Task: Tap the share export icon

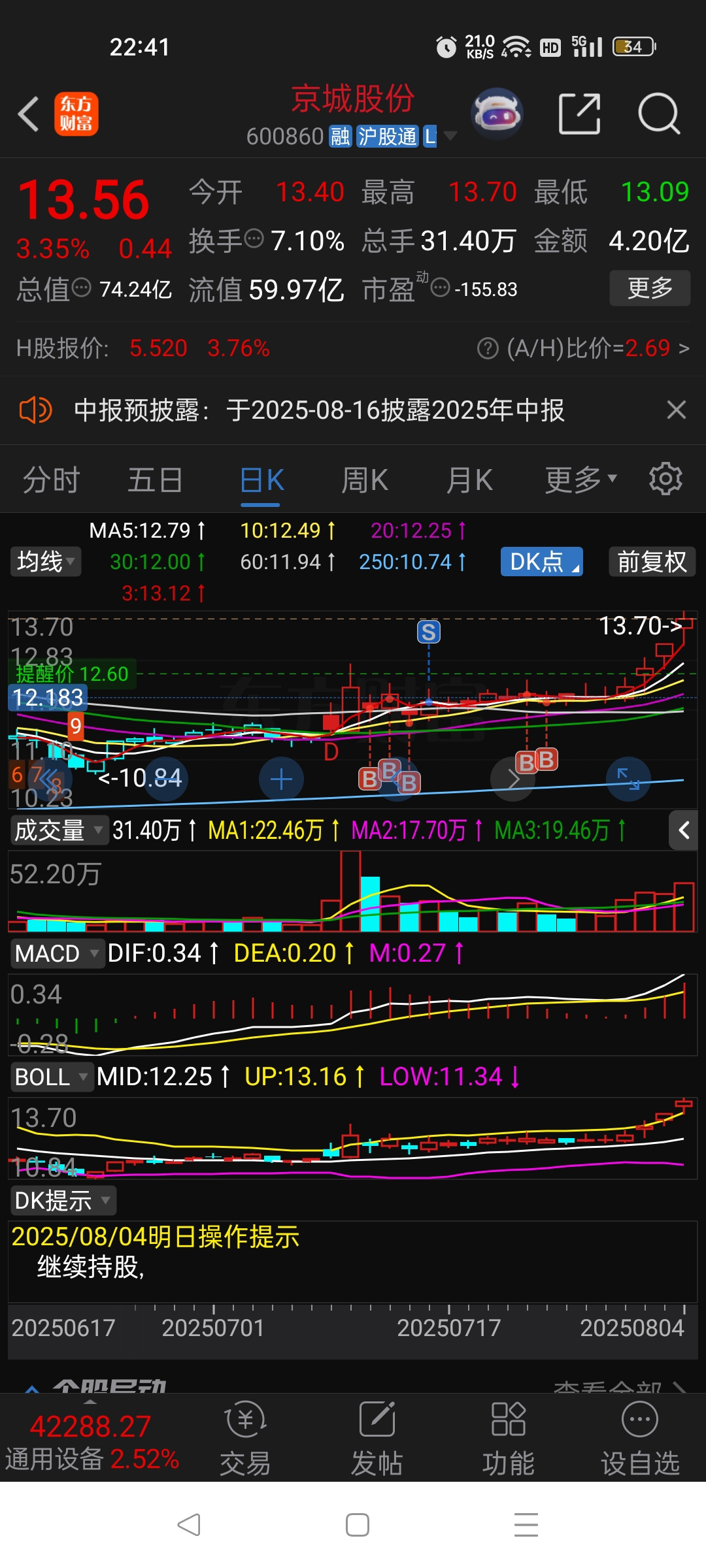Action: (x=580, y=114)
